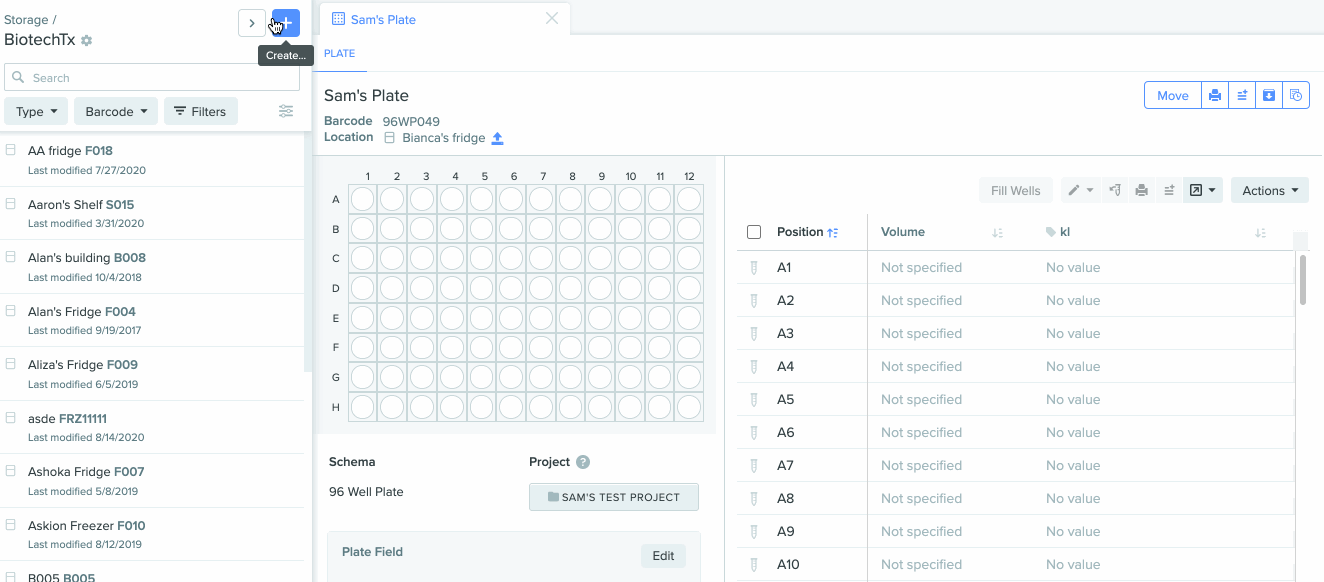1324x582 pixels.
Task: Click the Fill Wells button
Action: tap(1016, 190)
